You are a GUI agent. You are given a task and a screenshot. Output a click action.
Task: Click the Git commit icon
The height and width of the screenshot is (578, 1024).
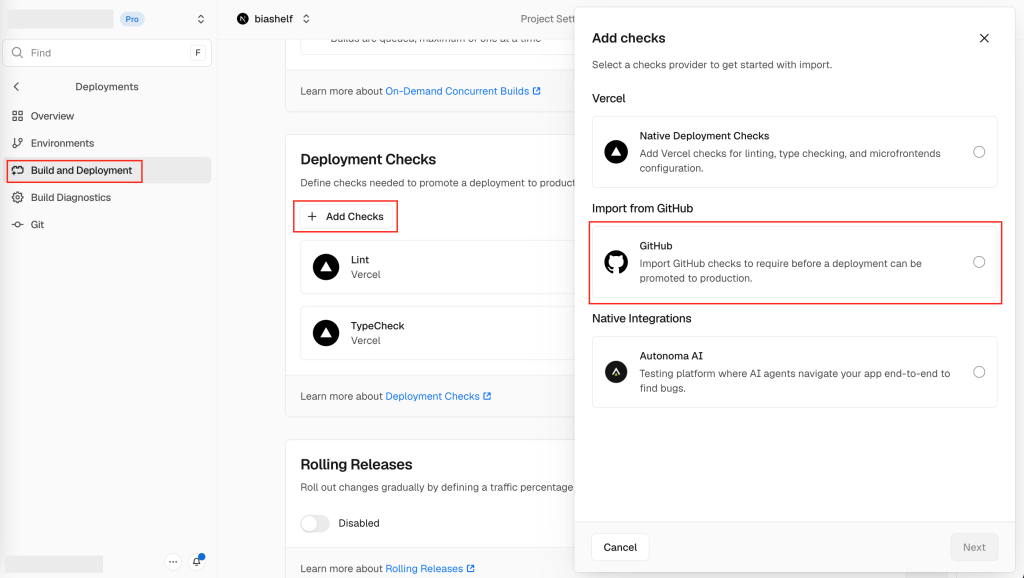coord(18,225)
